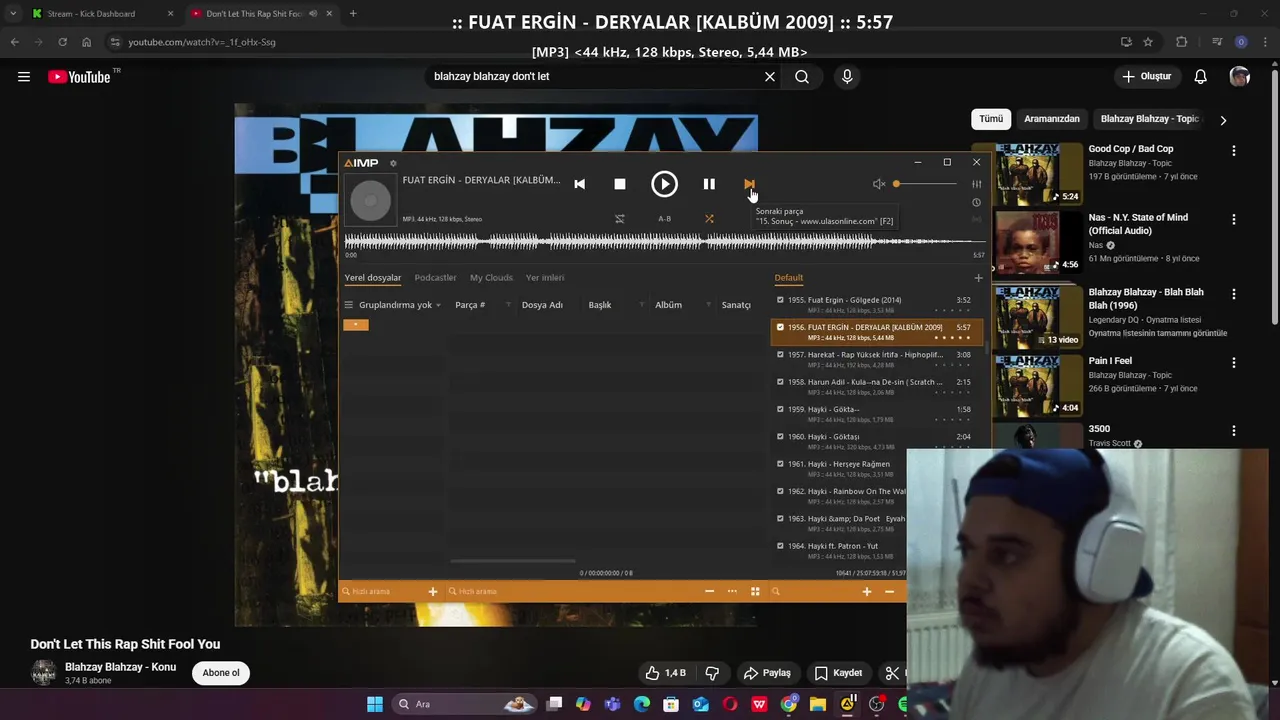Skip to the next track in AIMP

pyautogui.click(x=749, y=184)
